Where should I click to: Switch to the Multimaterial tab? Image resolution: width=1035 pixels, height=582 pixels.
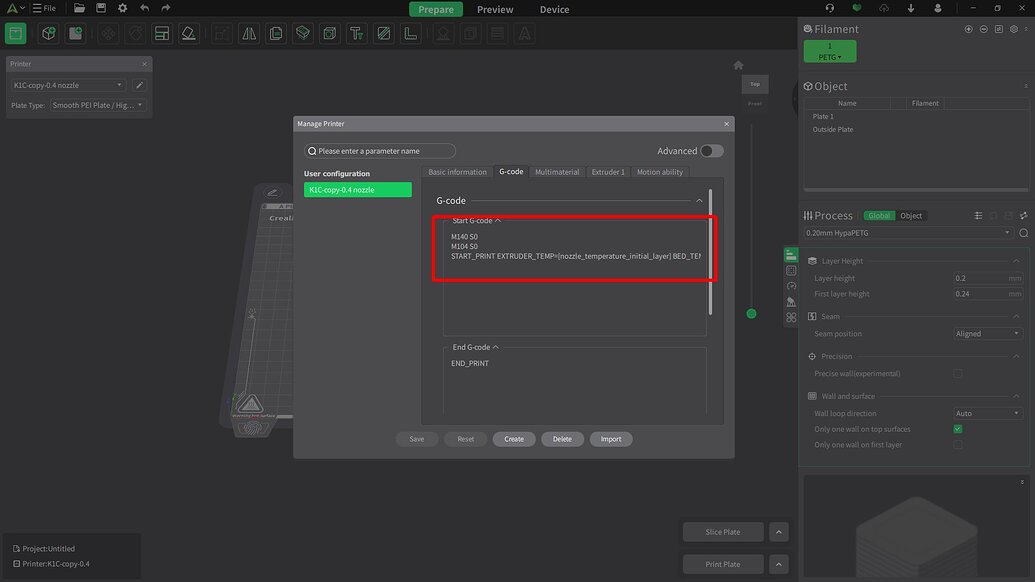pos(557,171)
